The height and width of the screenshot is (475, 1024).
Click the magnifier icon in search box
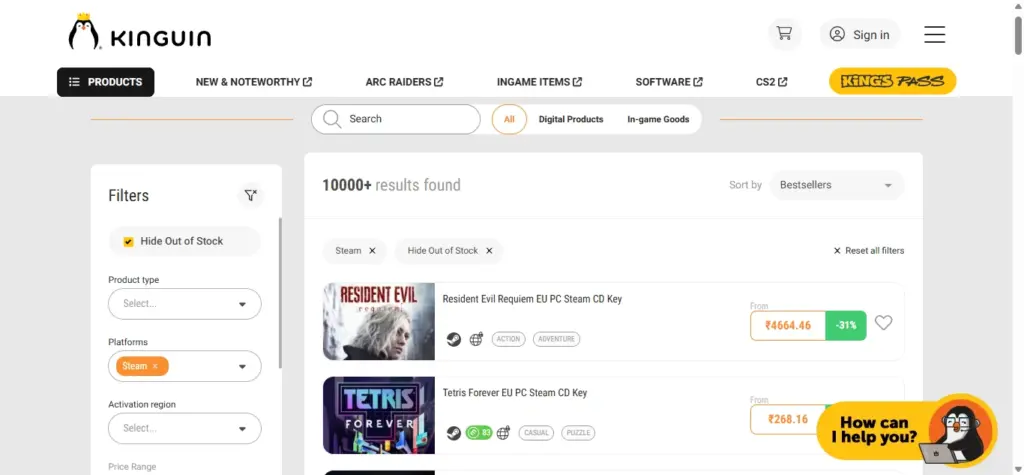tap(332, 119)
